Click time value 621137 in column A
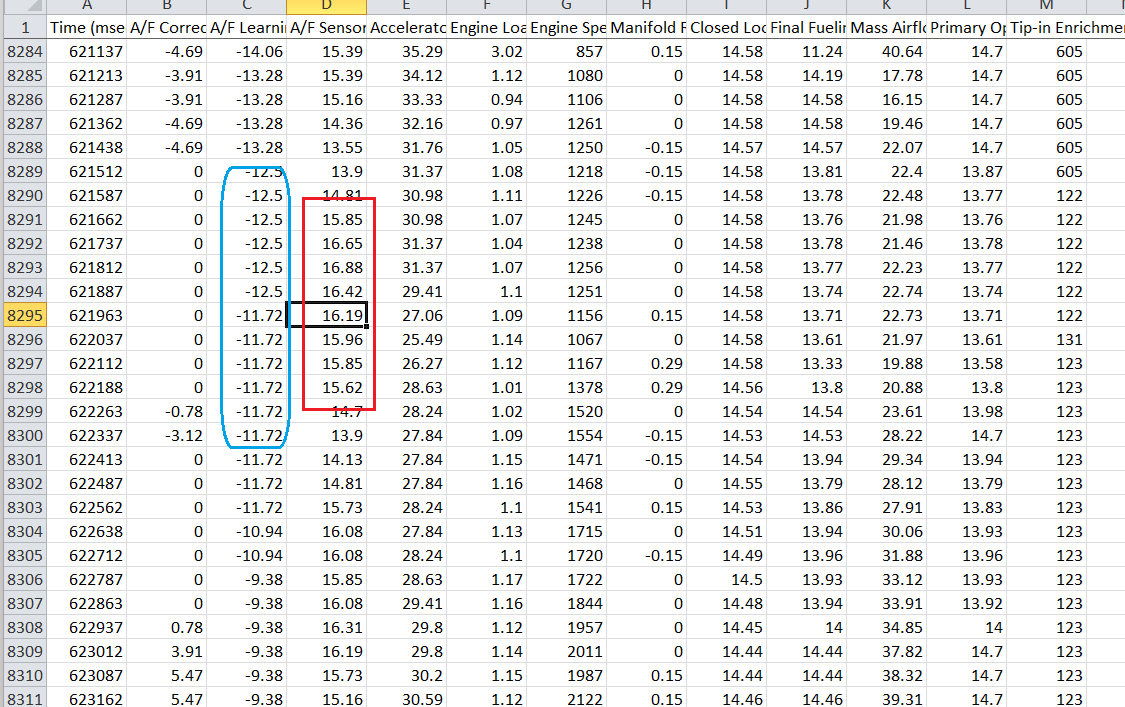This screenshot has width=1125, height=707. pyautogui.click(x=87, y=51)
